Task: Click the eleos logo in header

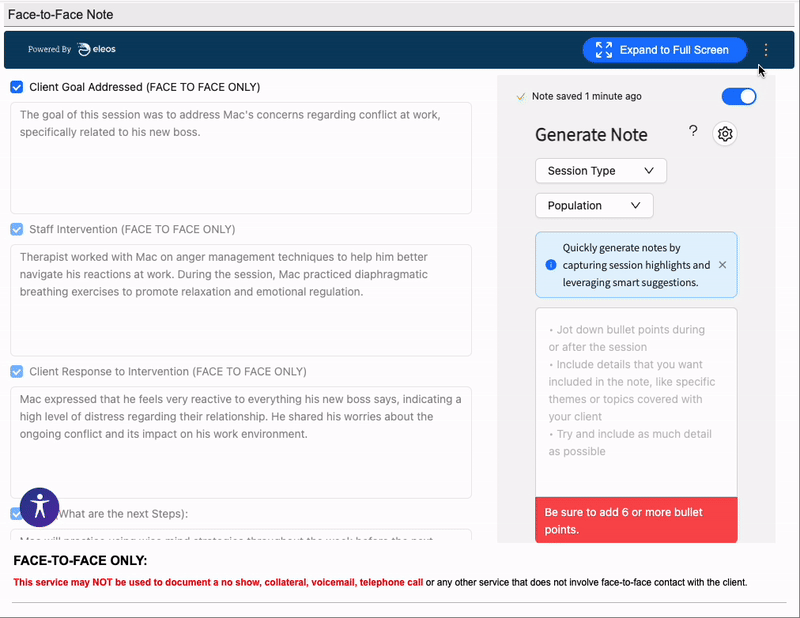Action: [97, 49]
